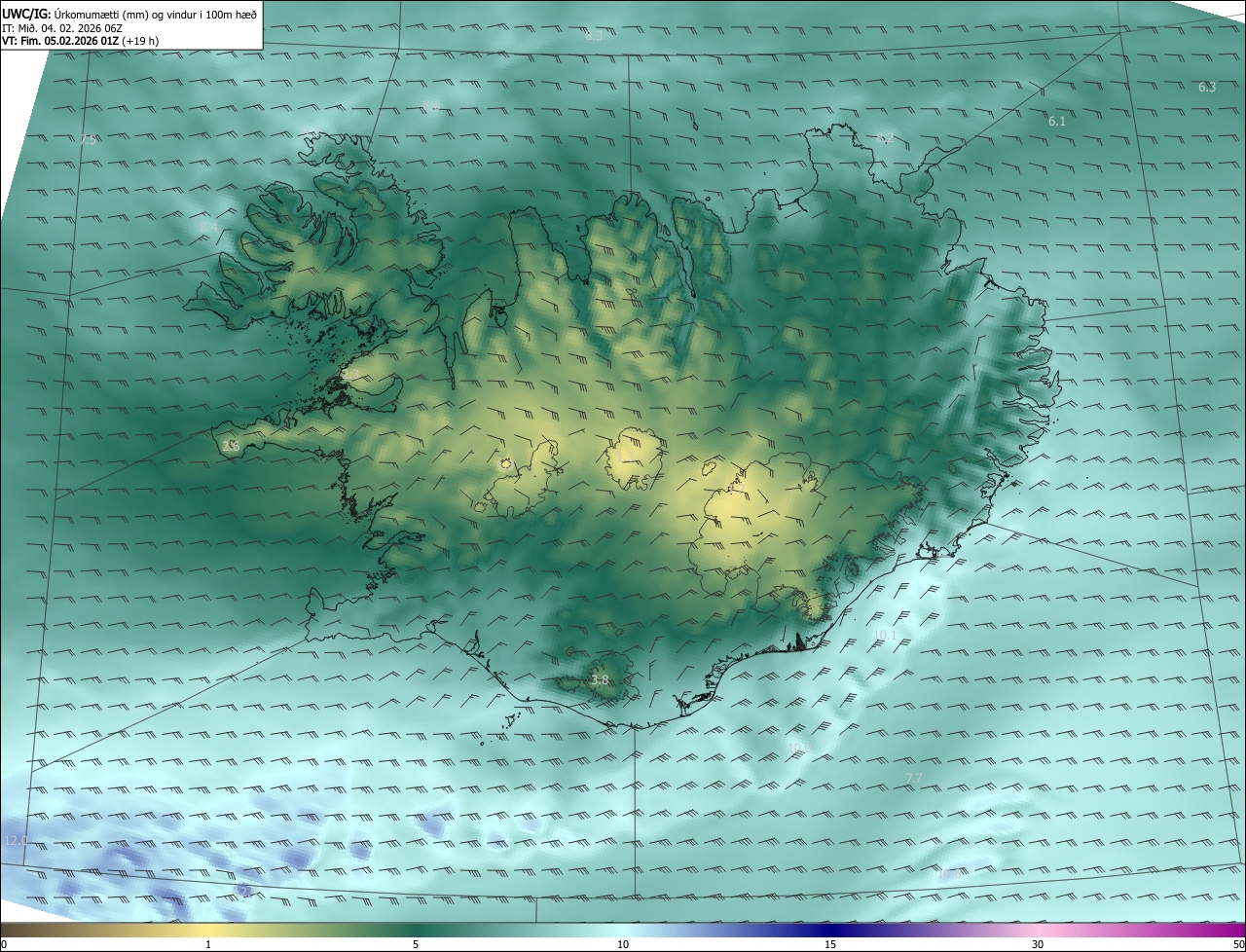Pick the dark navy color on the colorbar above 15
Viewport: 1246px width, 952px height.
click(830, 930)
